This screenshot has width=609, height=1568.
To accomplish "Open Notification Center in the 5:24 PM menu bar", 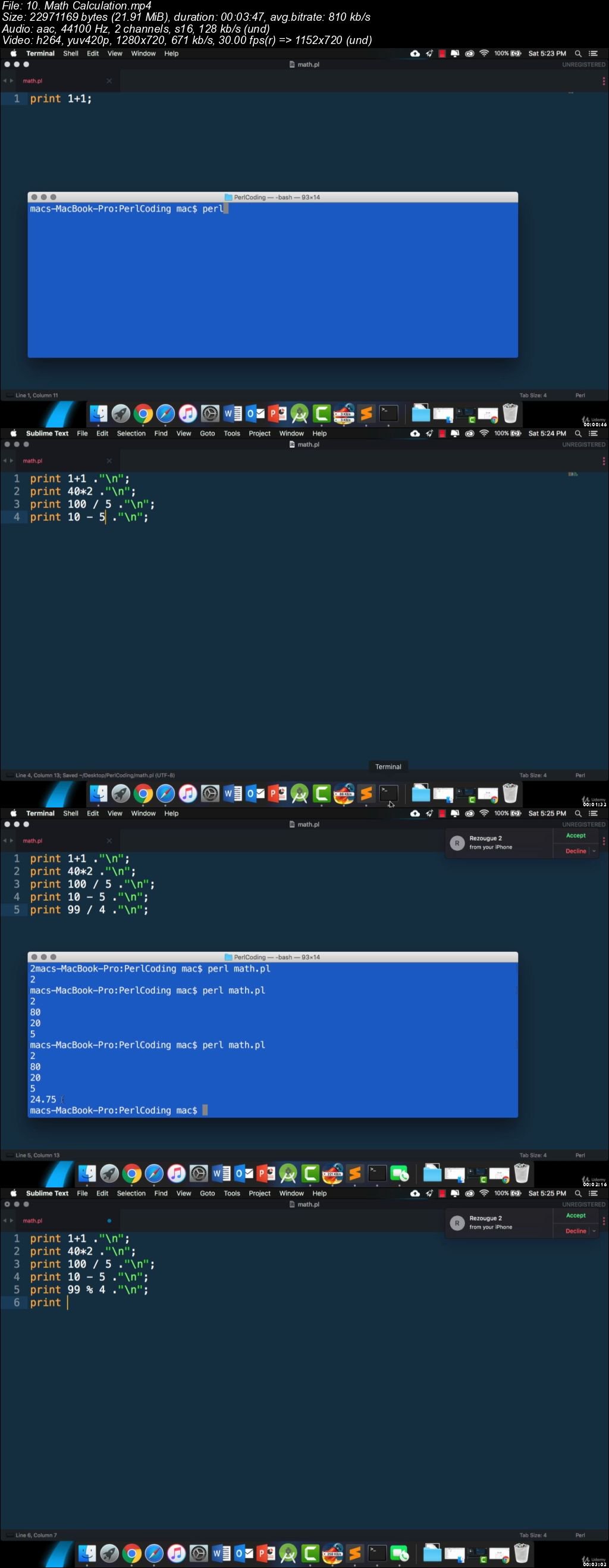I will [x=593, y=433].
